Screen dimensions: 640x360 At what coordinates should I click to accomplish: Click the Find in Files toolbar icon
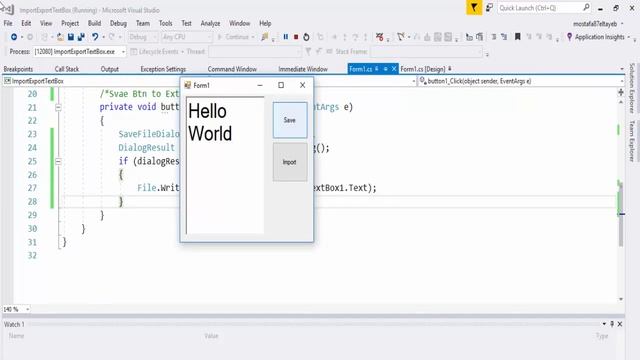(264, 37)
